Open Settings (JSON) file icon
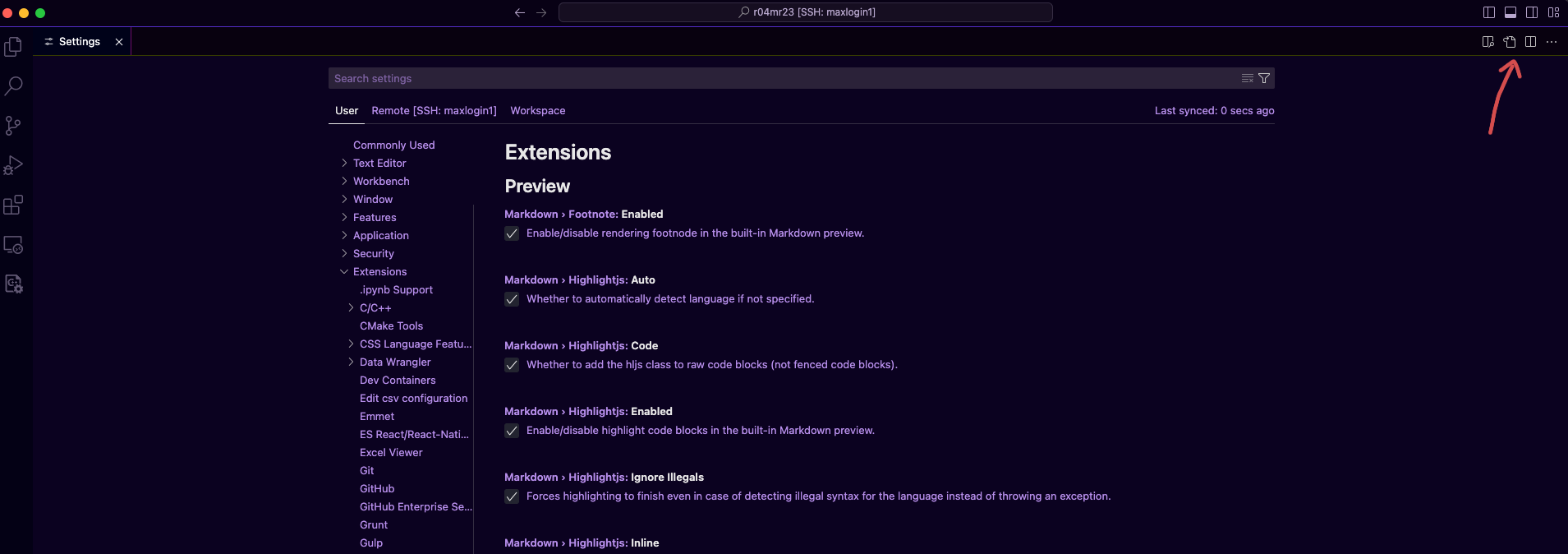Screen dimensions: 1568x554 [x=1510, y=42]
